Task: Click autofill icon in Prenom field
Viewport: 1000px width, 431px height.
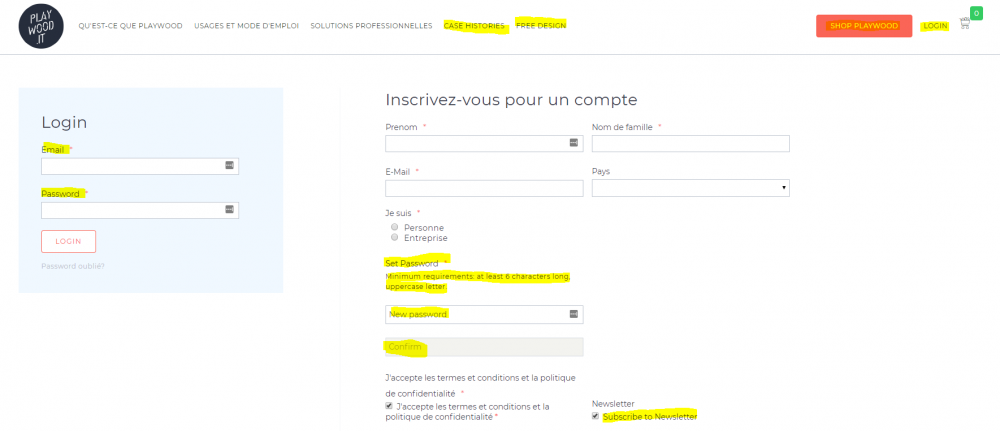Action: coord(574,144)
